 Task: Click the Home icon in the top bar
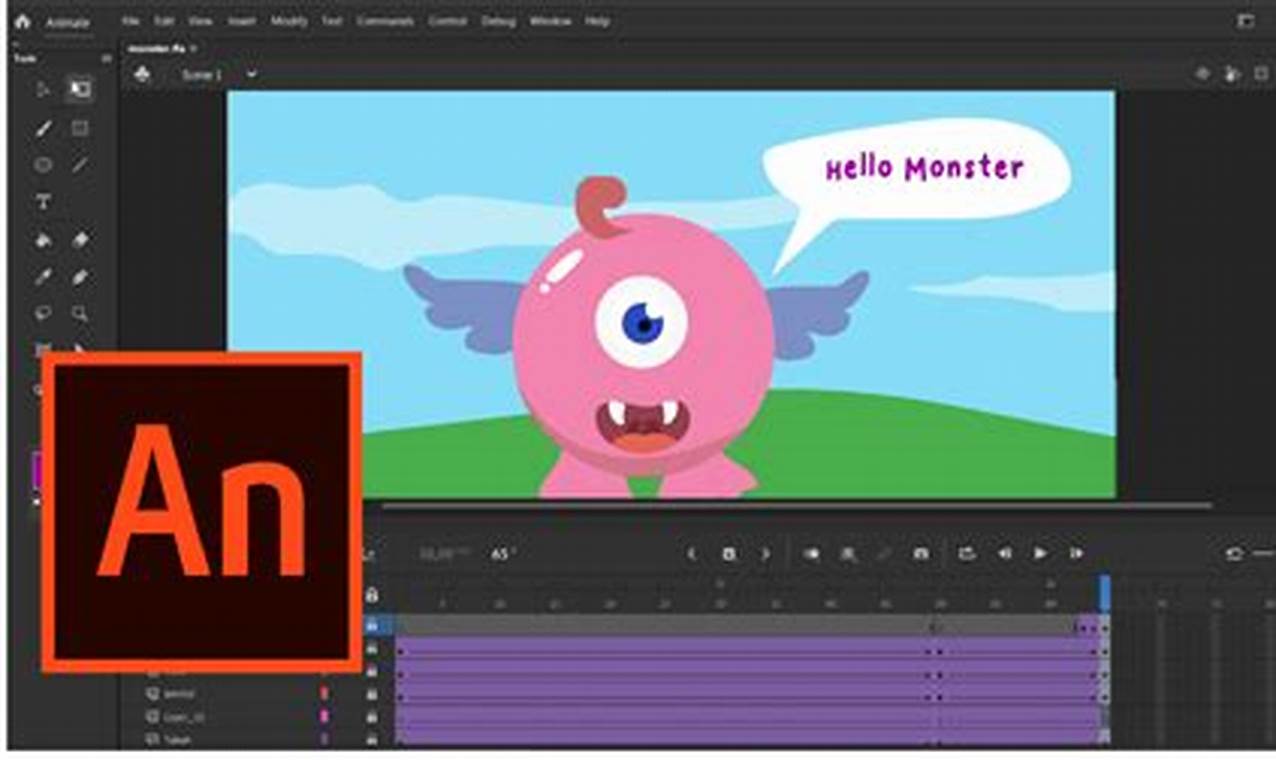click(22, 21)
